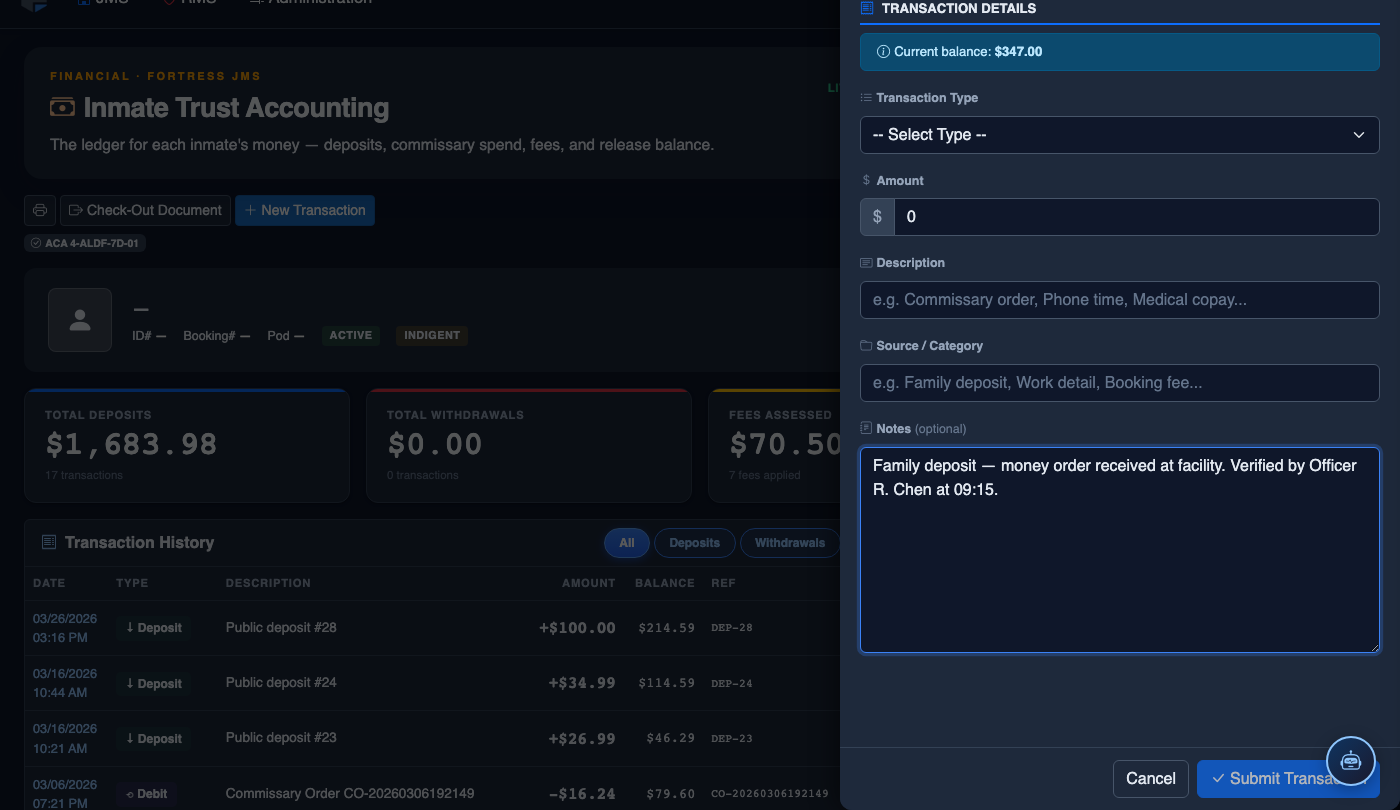Click the ACTIVE status badge
The width and height of the screenshot is (1400, 810).
[x=351, y=336]
